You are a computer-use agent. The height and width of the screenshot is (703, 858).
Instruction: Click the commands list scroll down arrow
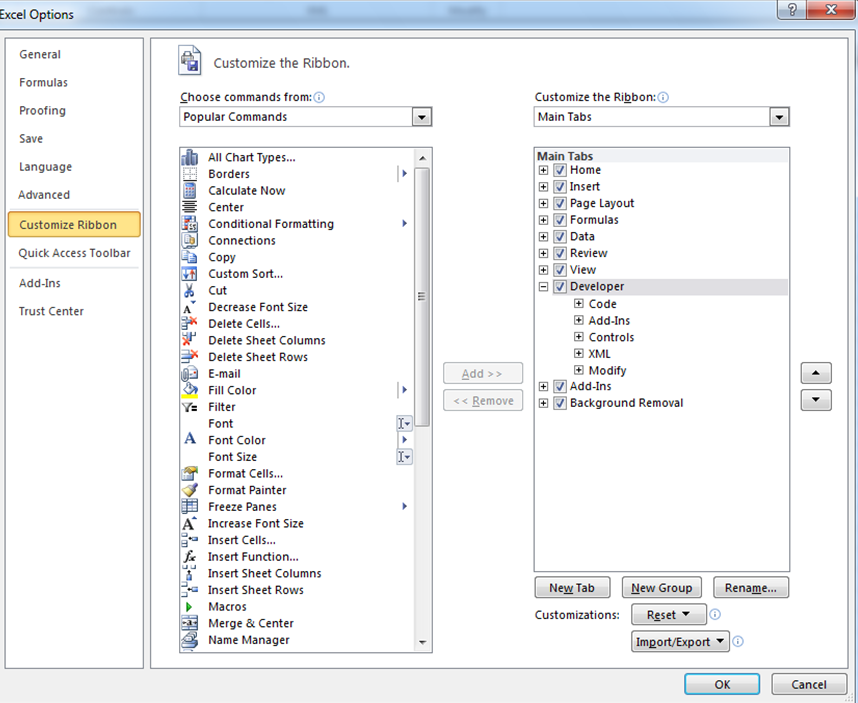point(422,642)
